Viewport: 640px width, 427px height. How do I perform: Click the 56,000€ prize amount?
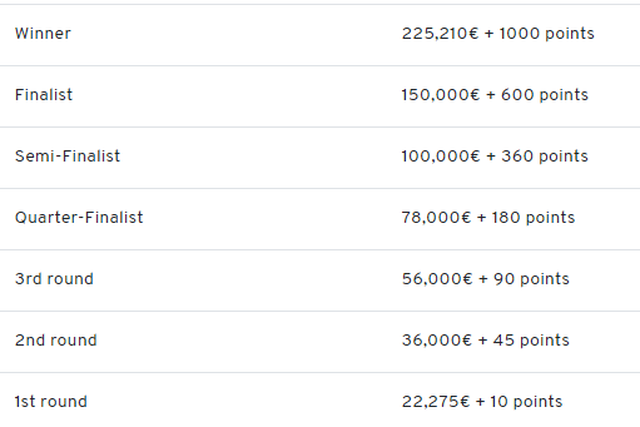pos(431,279)
